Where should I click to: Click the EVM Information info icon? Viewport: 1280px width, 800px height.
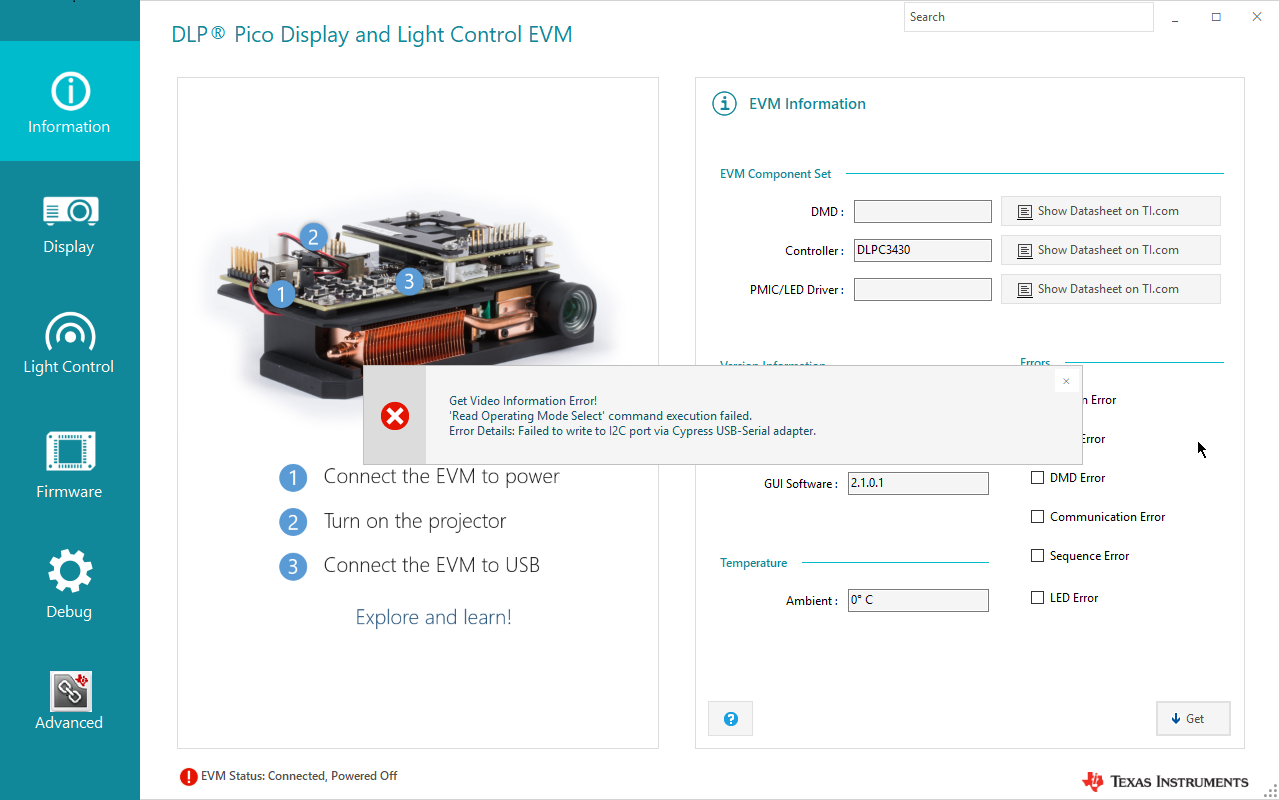724,103
